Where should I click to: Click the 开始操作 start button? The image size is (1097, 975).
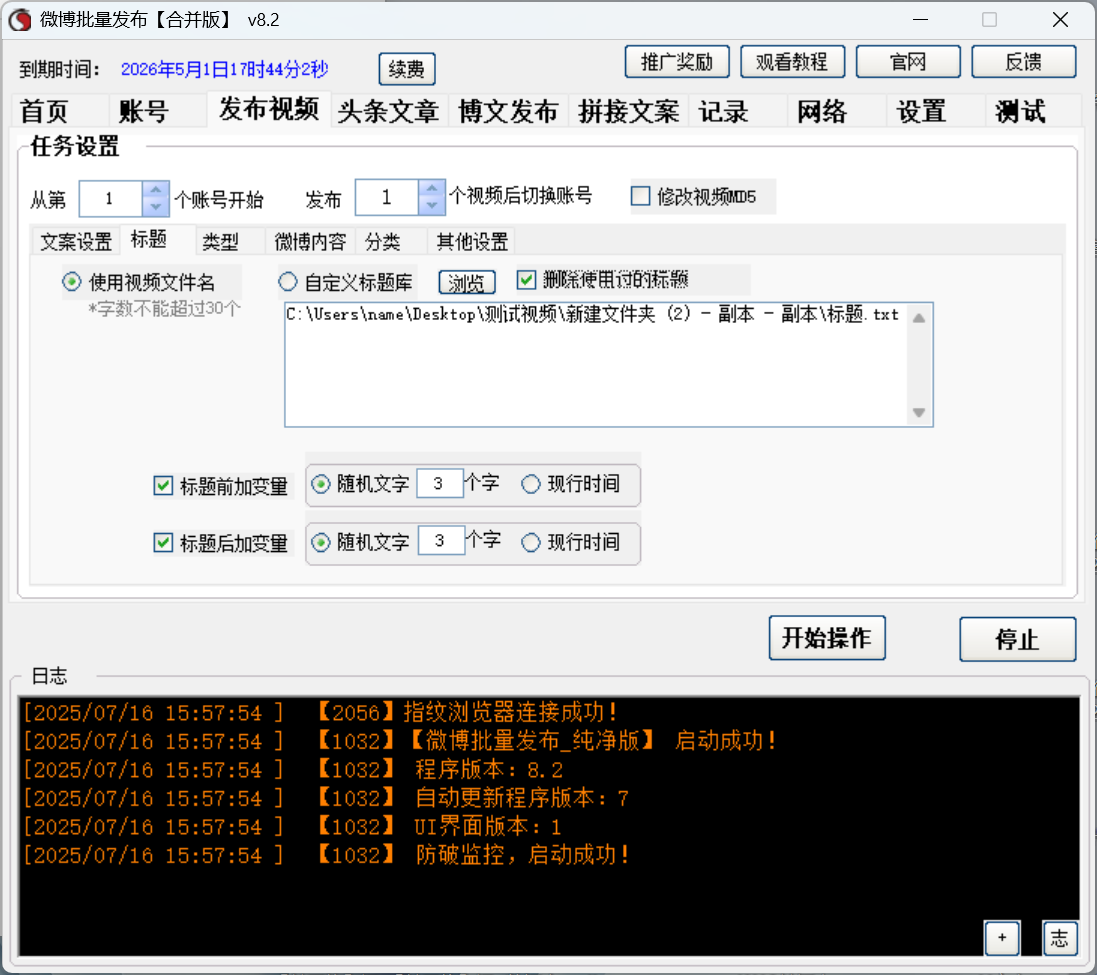[x=827, y=638]
